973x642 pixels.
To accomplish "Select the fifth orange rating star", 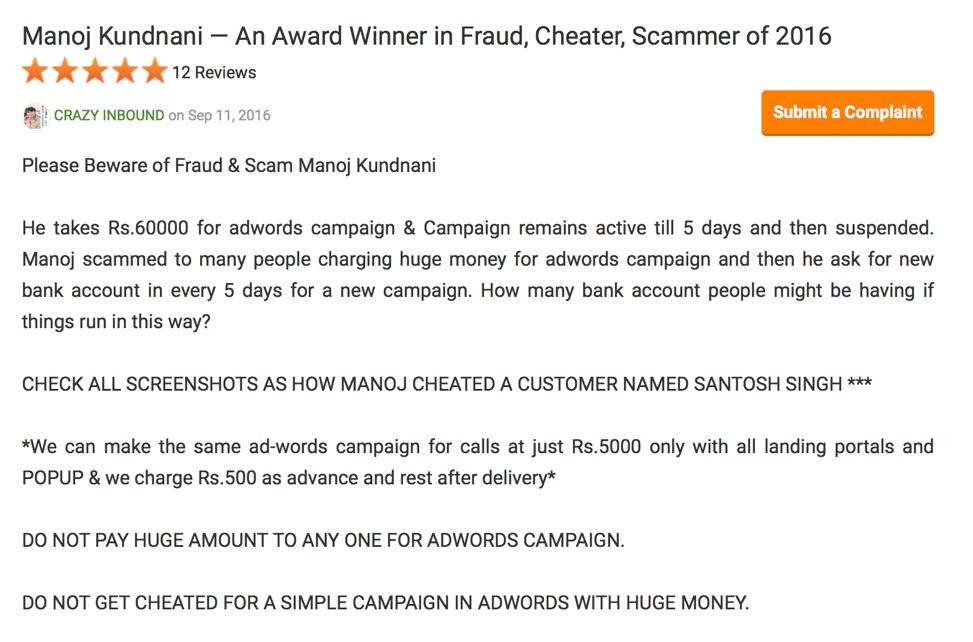I will [x=155, y=71].
